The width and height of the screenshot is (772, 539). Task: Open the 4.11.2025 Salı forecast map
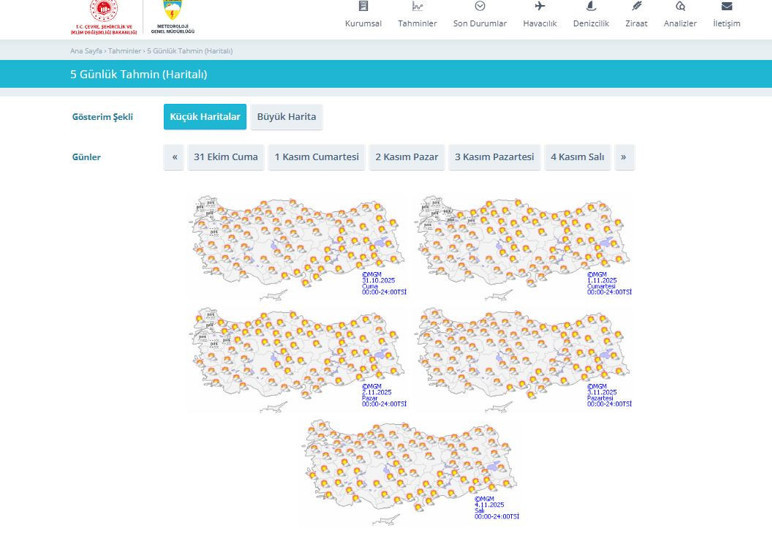410,470
